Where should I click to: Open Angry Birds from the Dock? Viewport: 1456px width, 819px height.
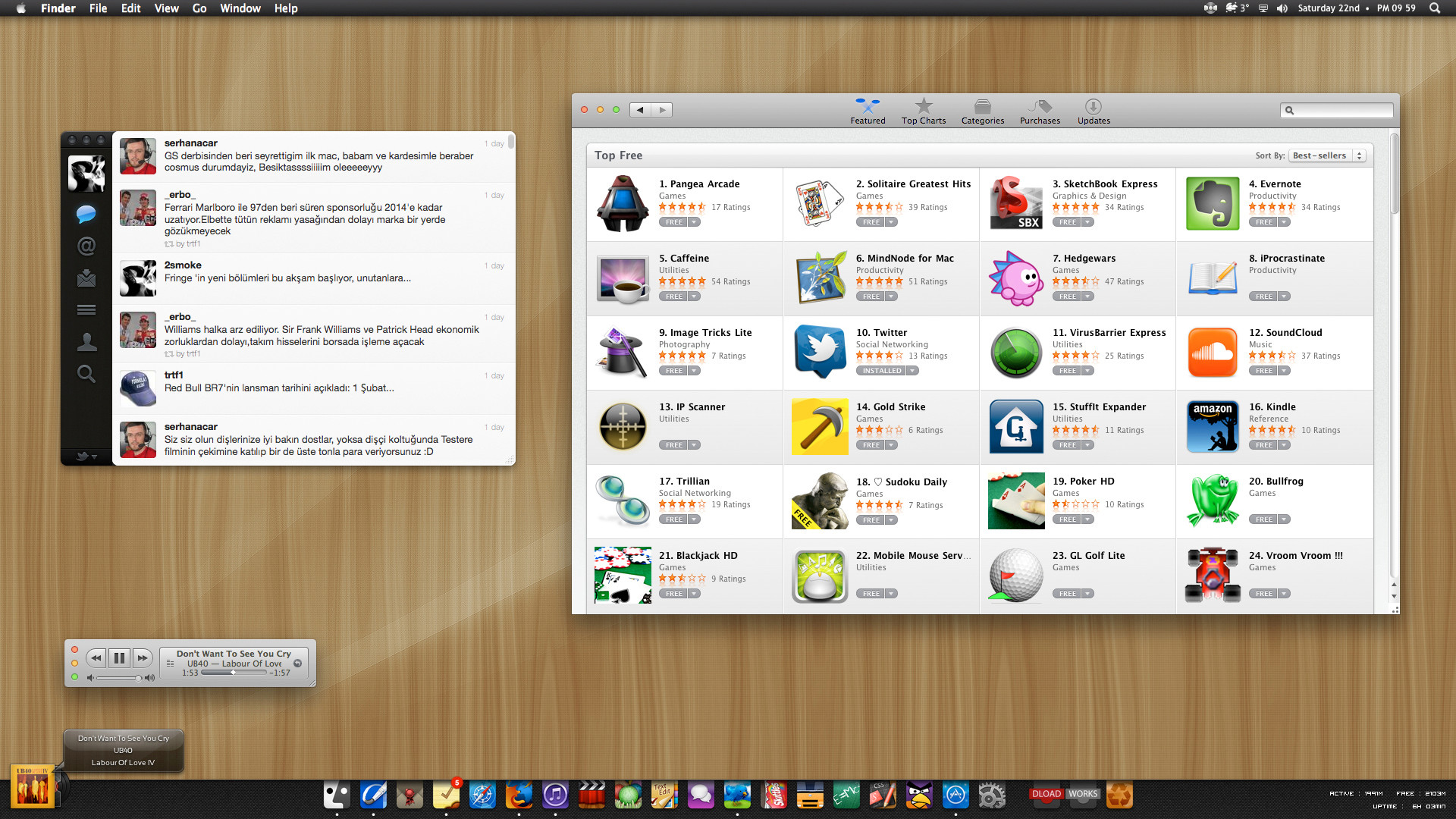[919, 795]
